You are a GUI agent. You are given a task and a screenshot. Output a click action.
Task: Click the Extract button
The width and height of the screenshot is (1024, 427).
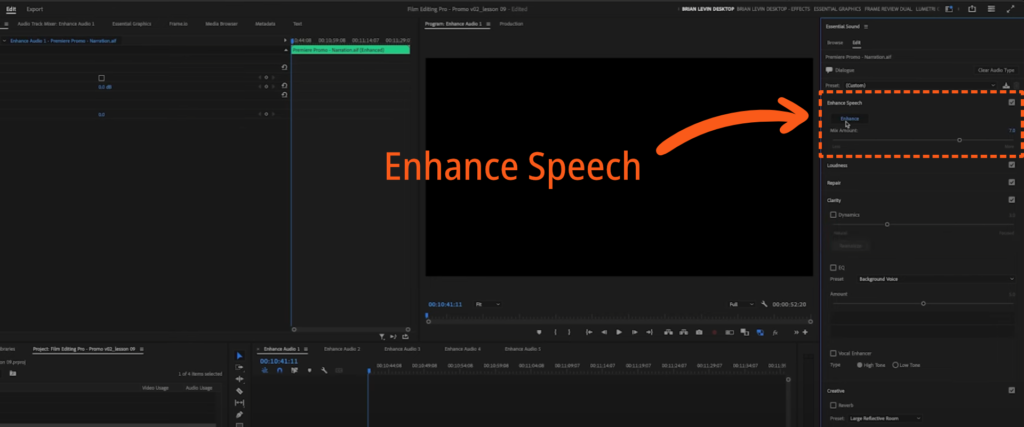683,332
